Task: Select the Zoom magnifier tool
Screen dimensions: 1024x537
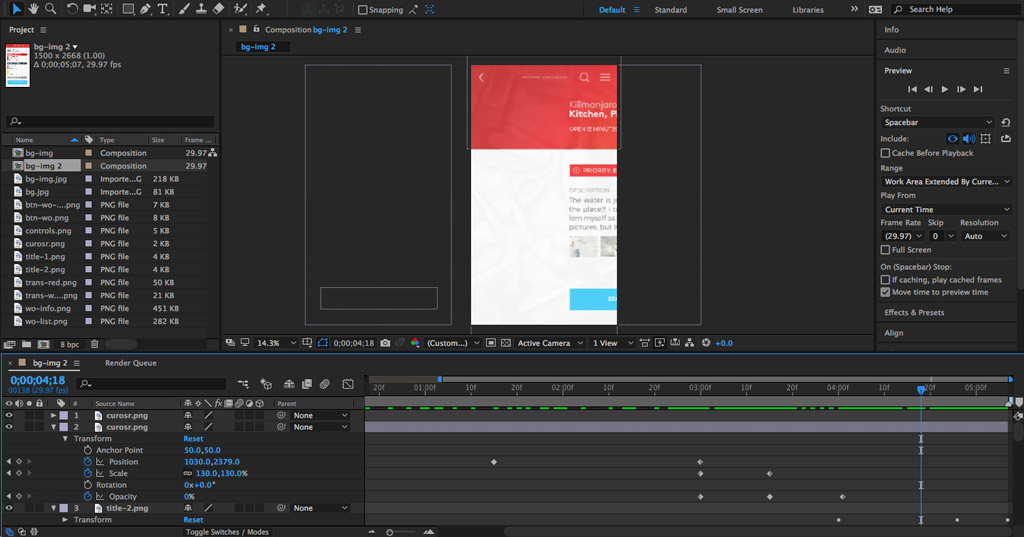Action: click(50, 8)
